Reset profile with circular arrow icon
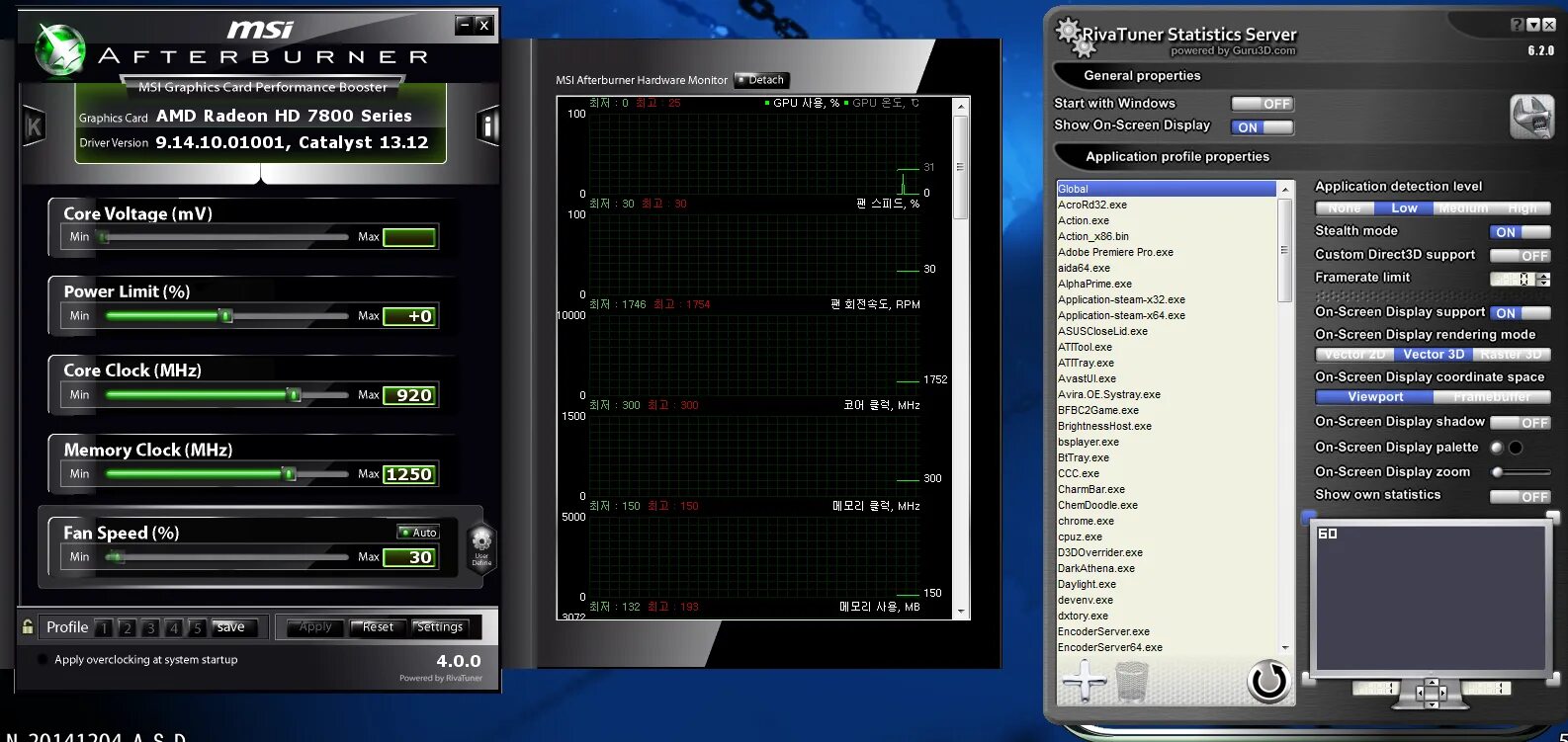This screenshot has width=1568, height=742. click(x=1268, y=681)
